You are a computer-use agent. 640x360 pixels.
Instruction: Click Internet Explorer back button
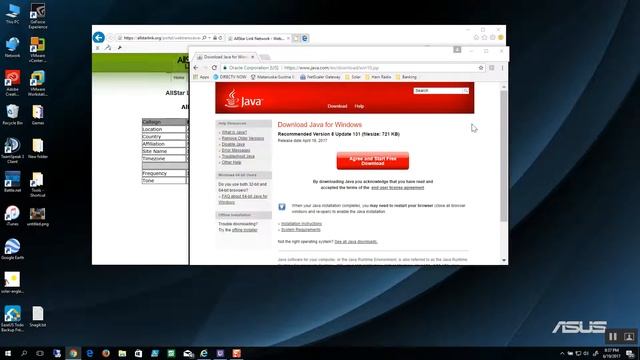[99, 38]
